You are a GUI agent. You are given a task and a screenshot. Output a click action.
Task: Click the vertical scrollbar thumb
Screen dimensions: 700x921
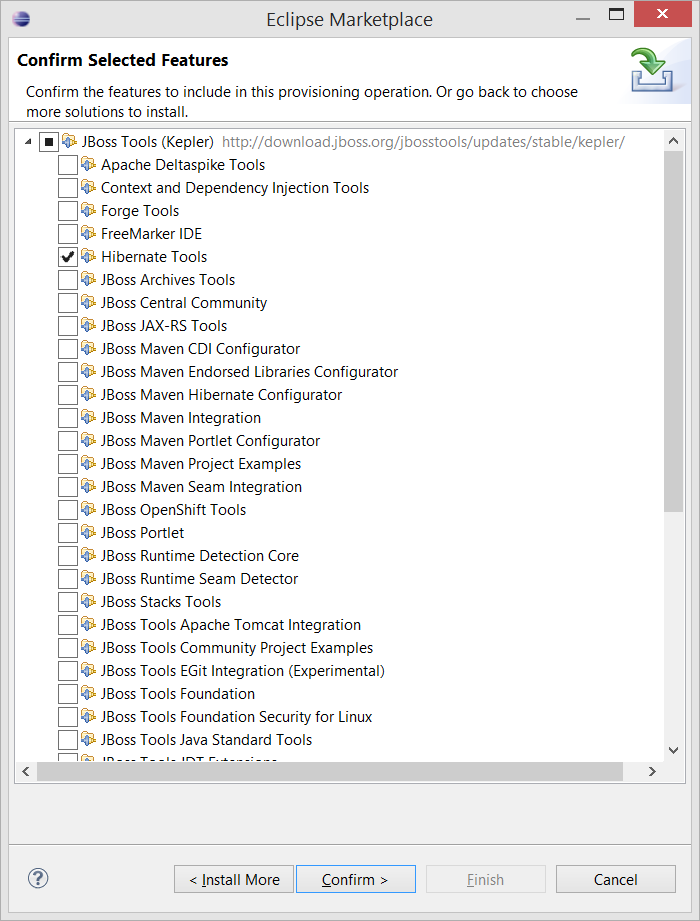pyautogui.click(x=674, y=331)
